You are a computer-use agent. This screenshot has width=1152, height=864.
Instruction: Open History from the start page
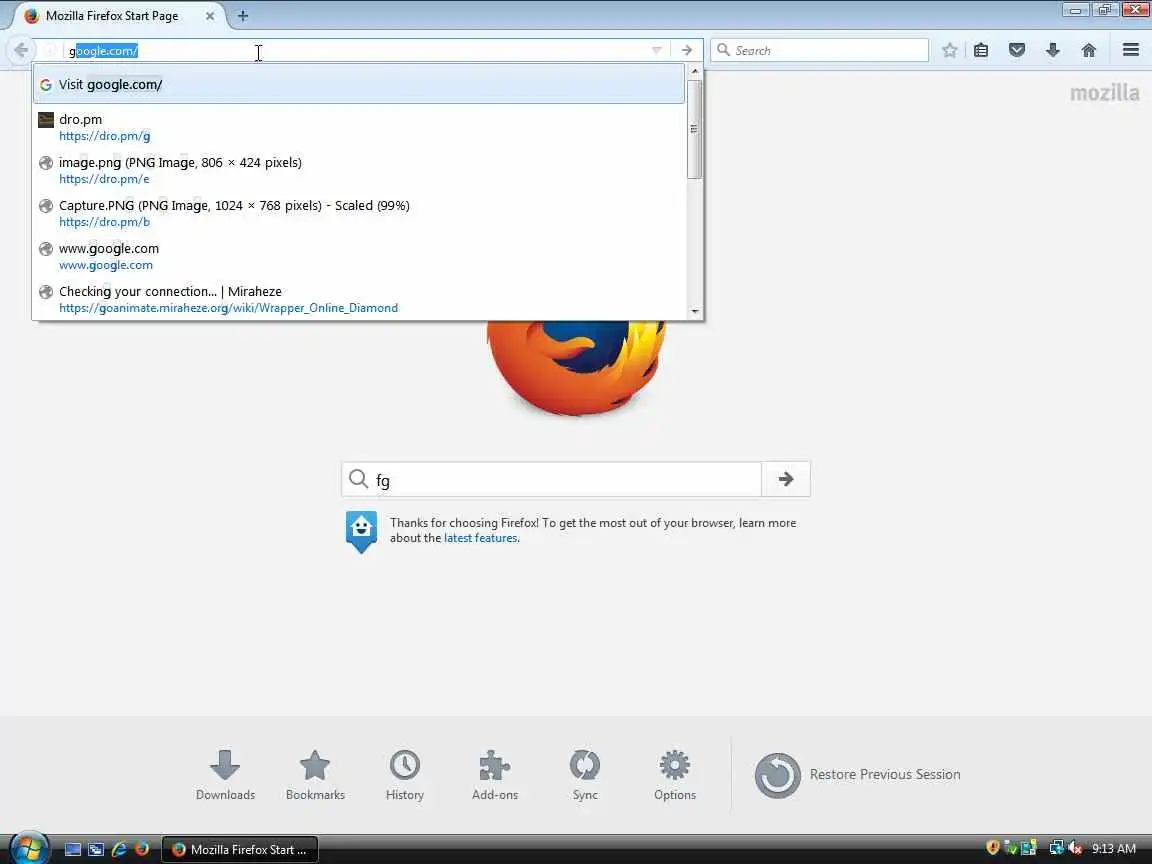coord(405,775)
